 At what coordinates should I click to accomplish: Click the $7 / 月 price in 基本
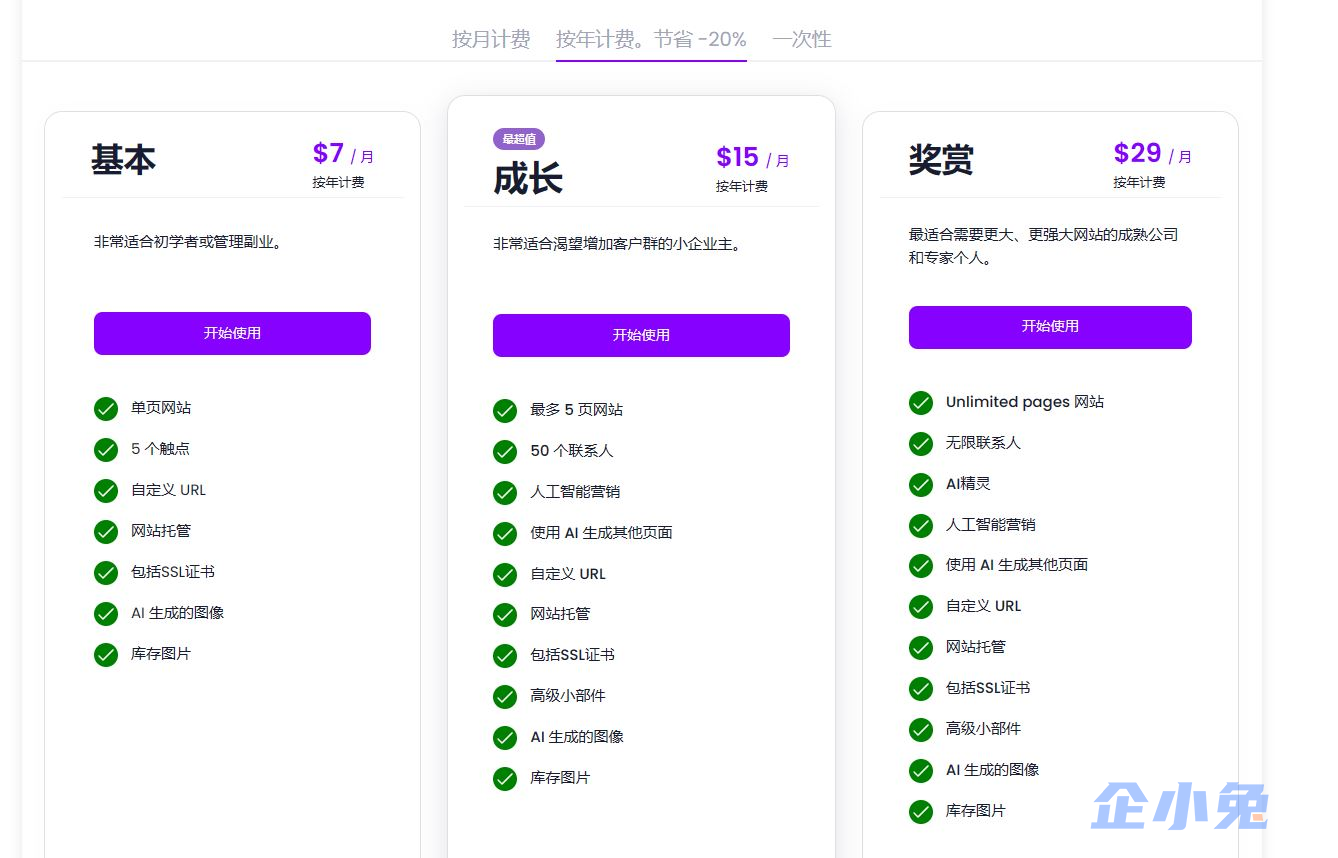click(343, 154)
